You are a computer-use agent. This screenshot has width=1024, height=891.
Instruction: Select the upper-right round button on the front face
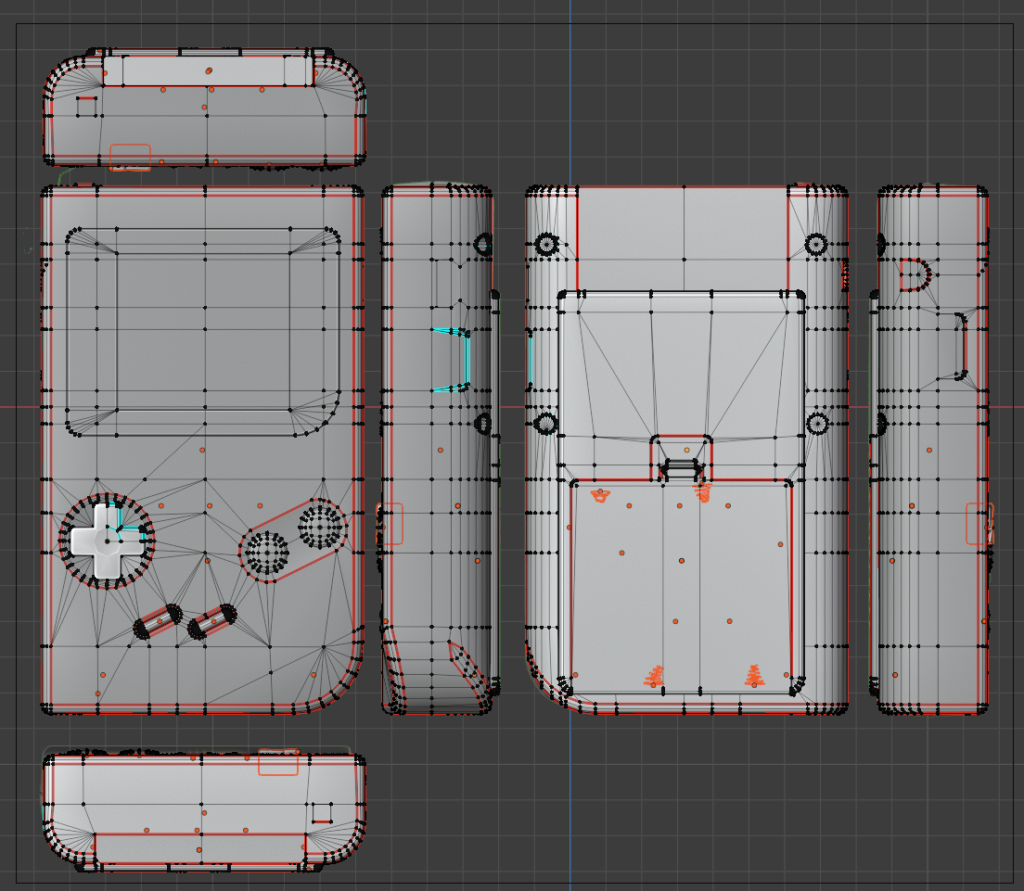321,526
